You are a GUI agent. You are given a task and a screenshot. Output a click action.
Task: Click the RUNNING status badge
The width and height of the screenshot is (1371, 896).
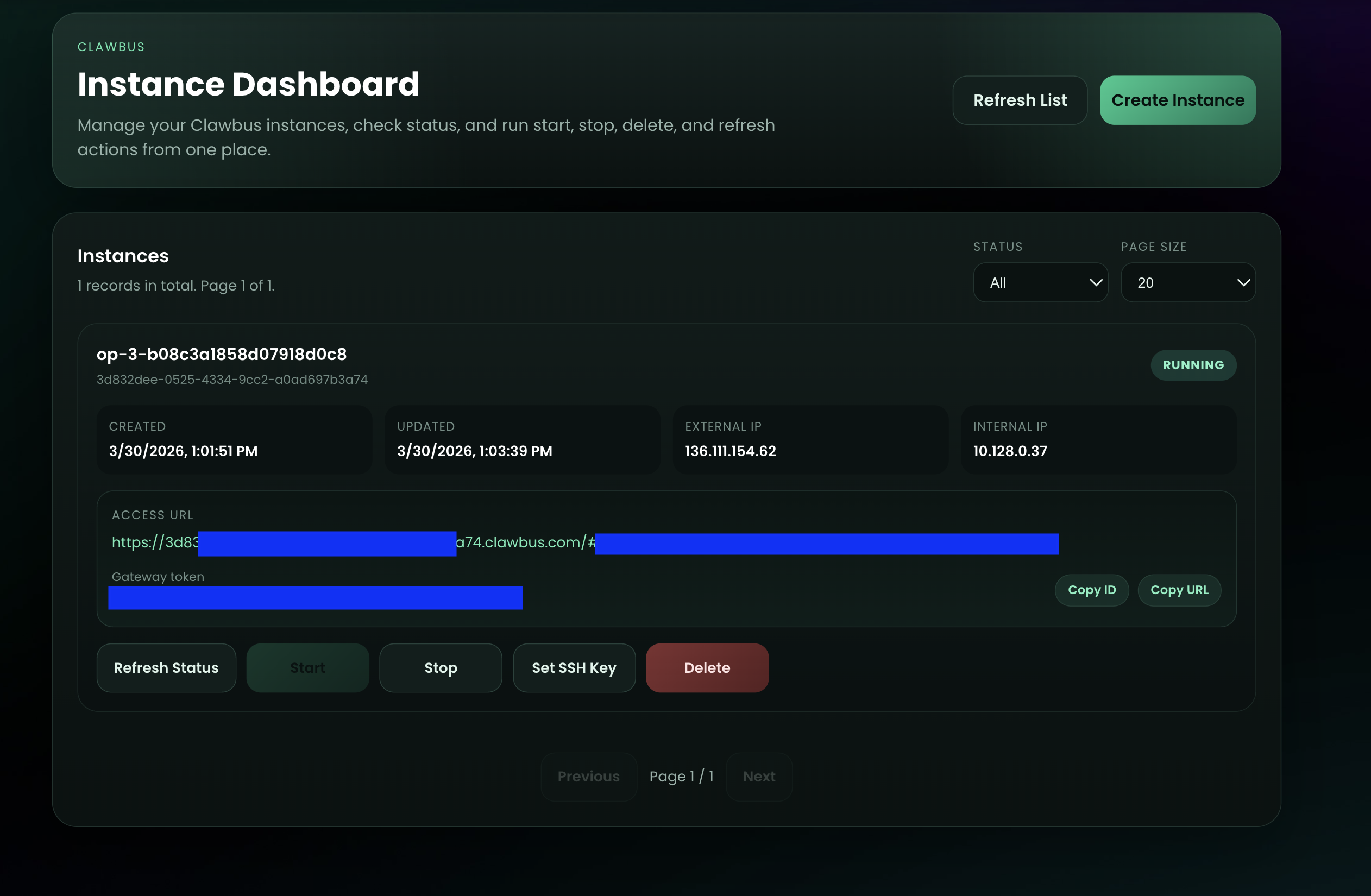[1193, 365]
